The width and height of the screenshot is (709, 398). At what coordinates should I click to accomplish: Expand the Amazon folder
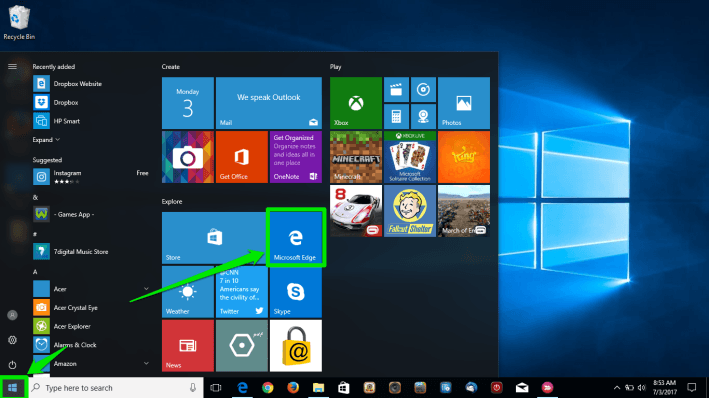pyautogui.click(x=90, y=364)
